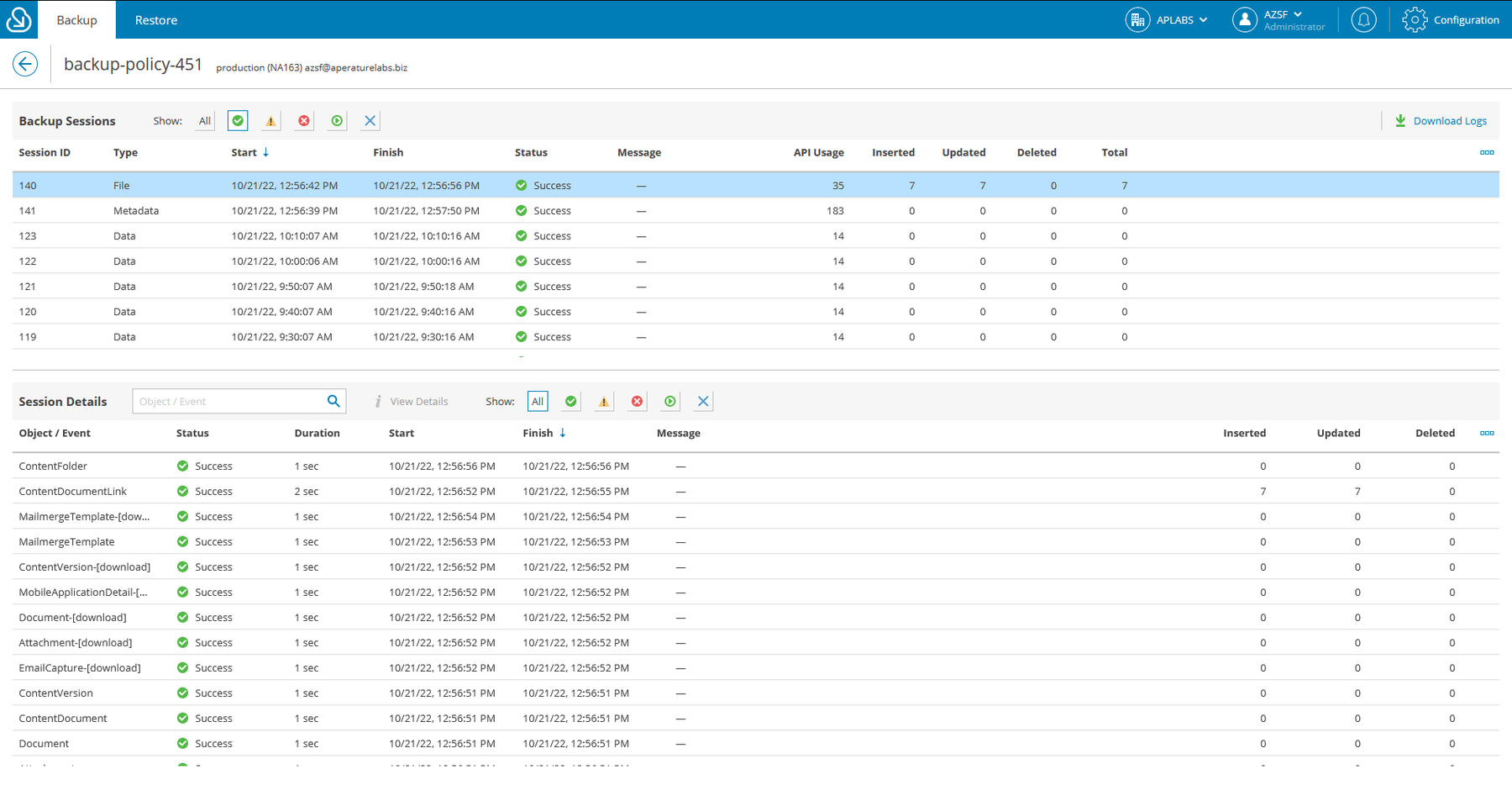Screen dimensions: 1512x785
Task: Click the back arrow beside backup-policy-451
Action: 25,64
